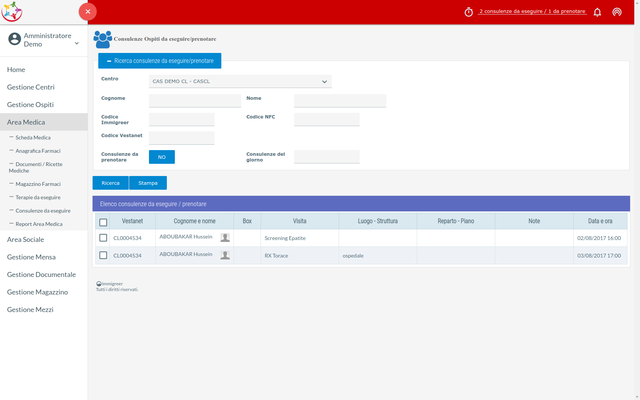Click the Reparto - Piano column header

point(456,221)
